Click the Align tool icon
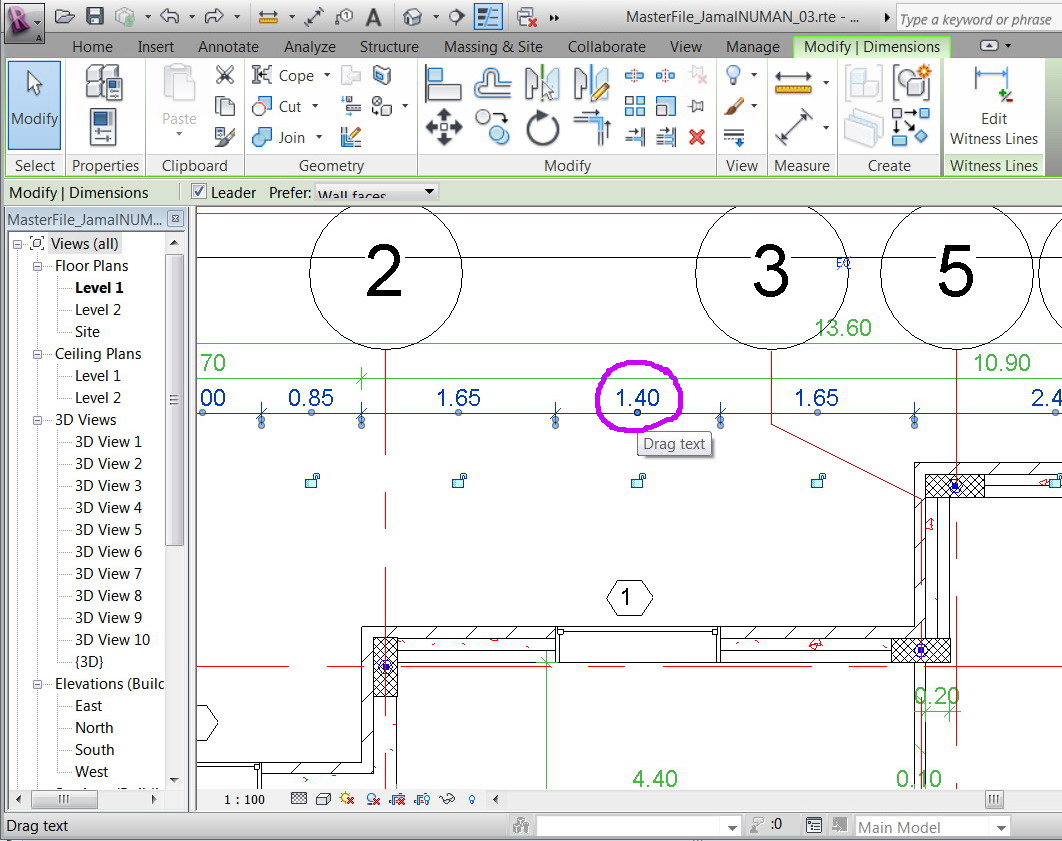The height and width of the screenshot is (841, 1062). [443, 82]
